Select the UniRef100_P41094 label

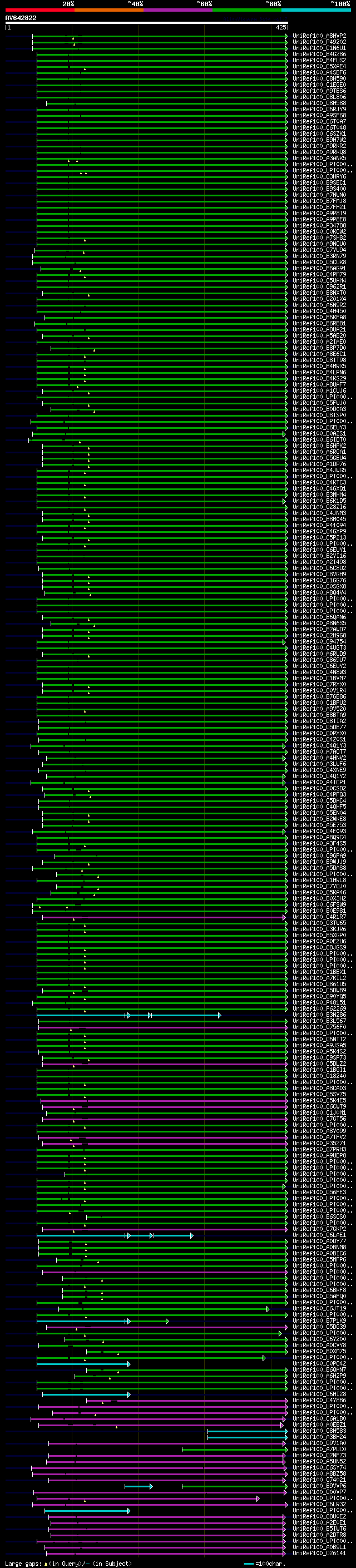tap(319, 525)
